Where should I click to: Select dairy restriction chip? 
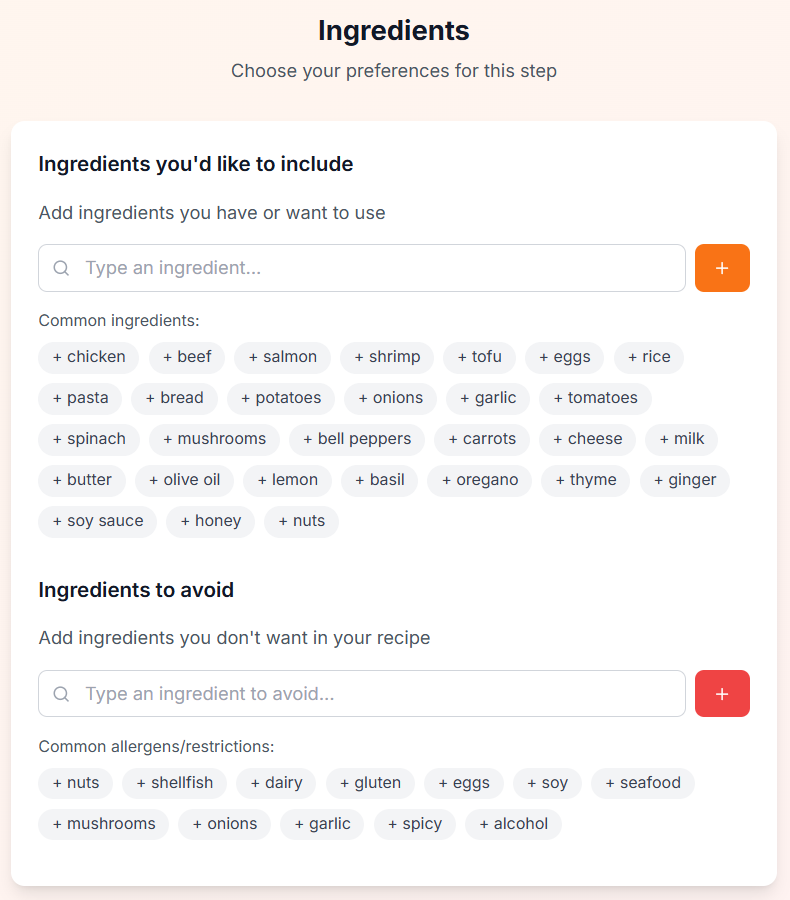pos(276,783)
